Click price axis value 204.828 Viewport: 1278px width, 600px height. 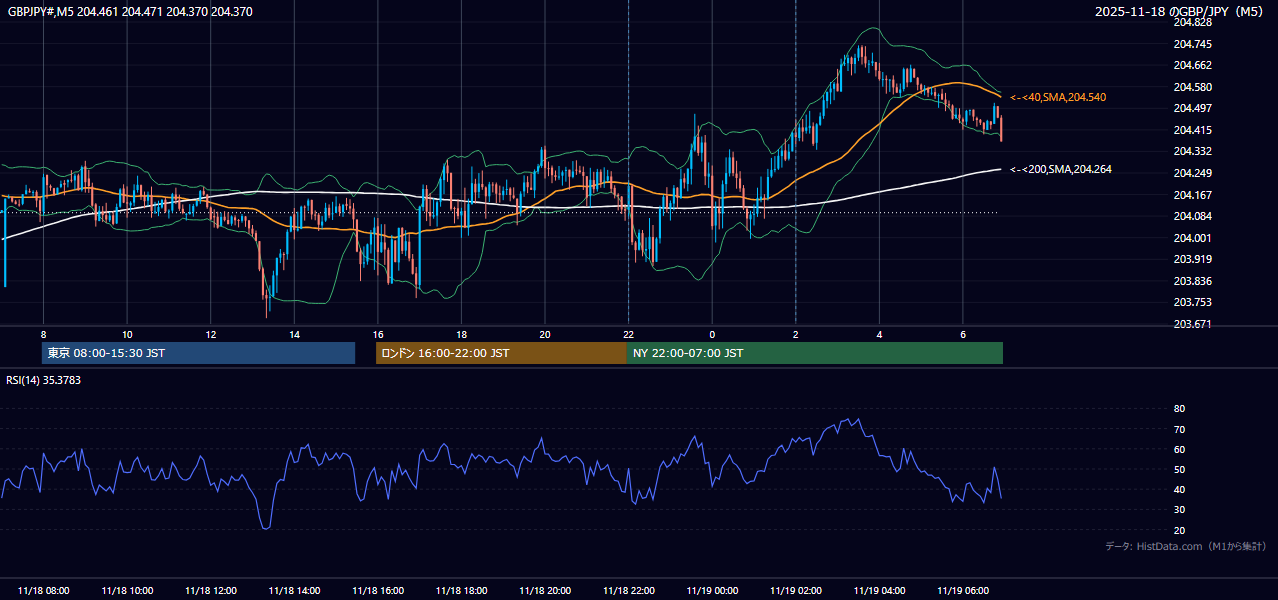pos(1192,22)
